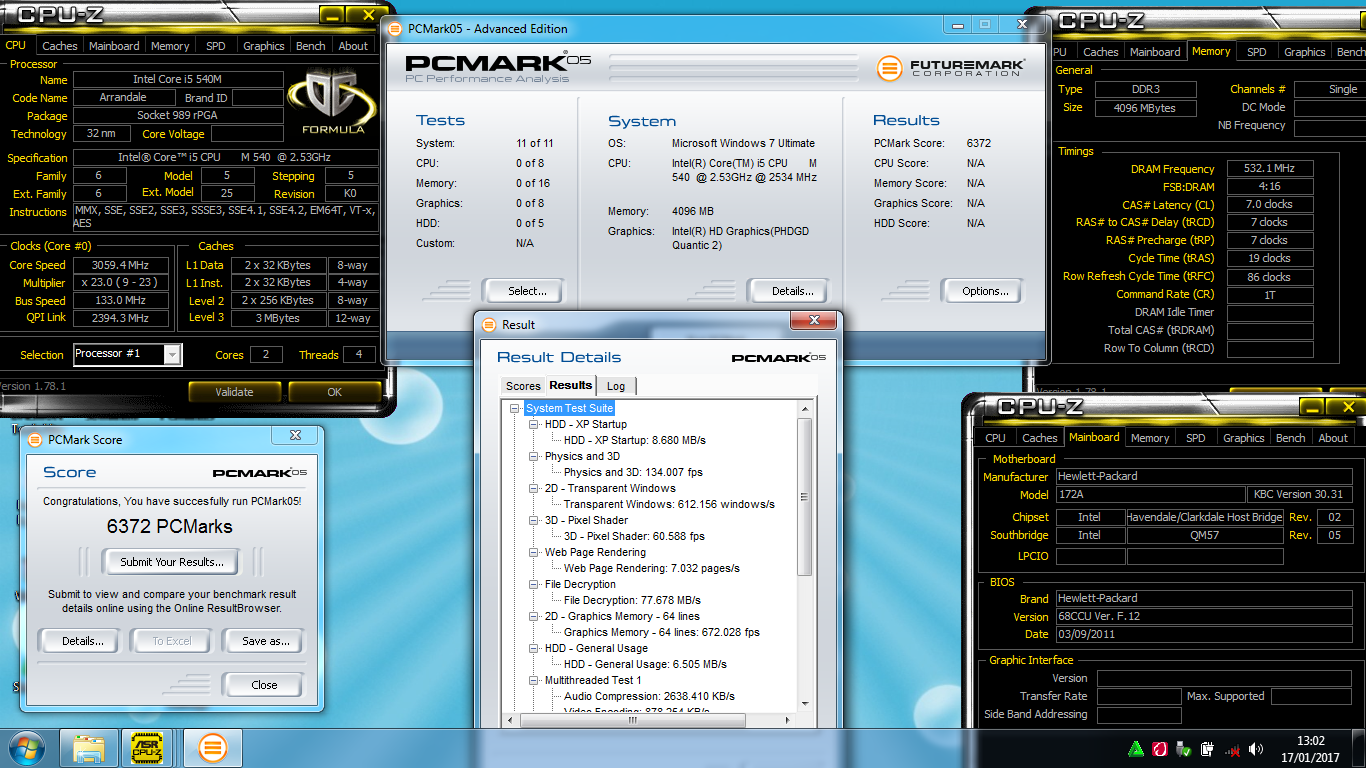1366x768 pixels.
Task: Collapse the 2D - Transparent Windows node
Action: click(535, 488)
